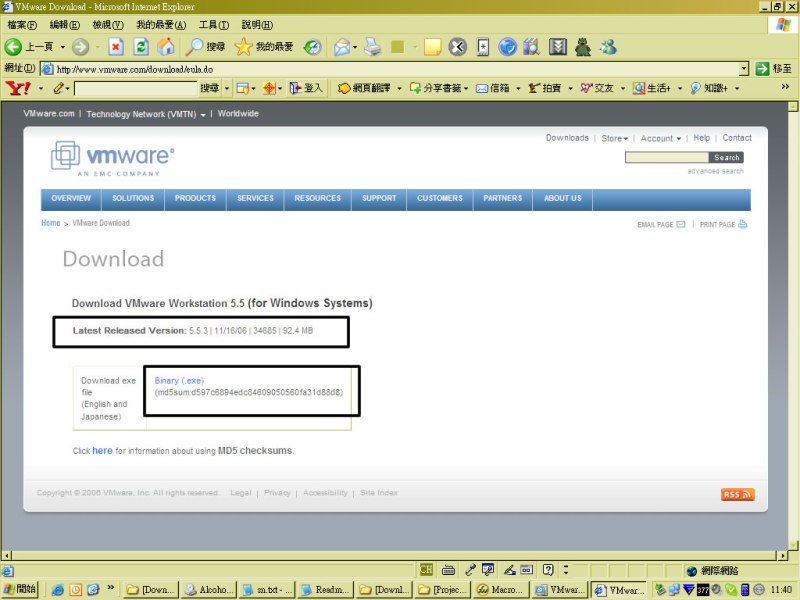Open the Search magnifier toolbar button
This screenshot has height=600, width=800.
(x=205, y=47)
